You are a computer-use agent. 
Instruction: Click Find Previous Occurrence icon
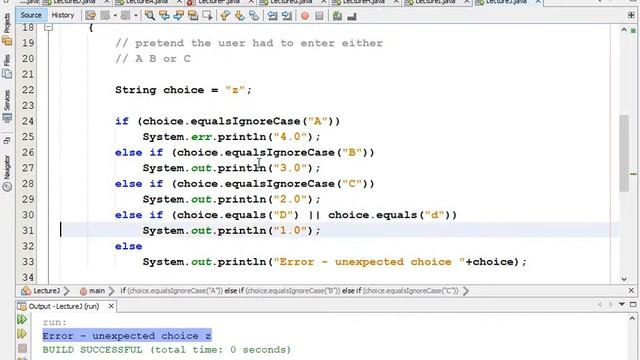point(164,16)
